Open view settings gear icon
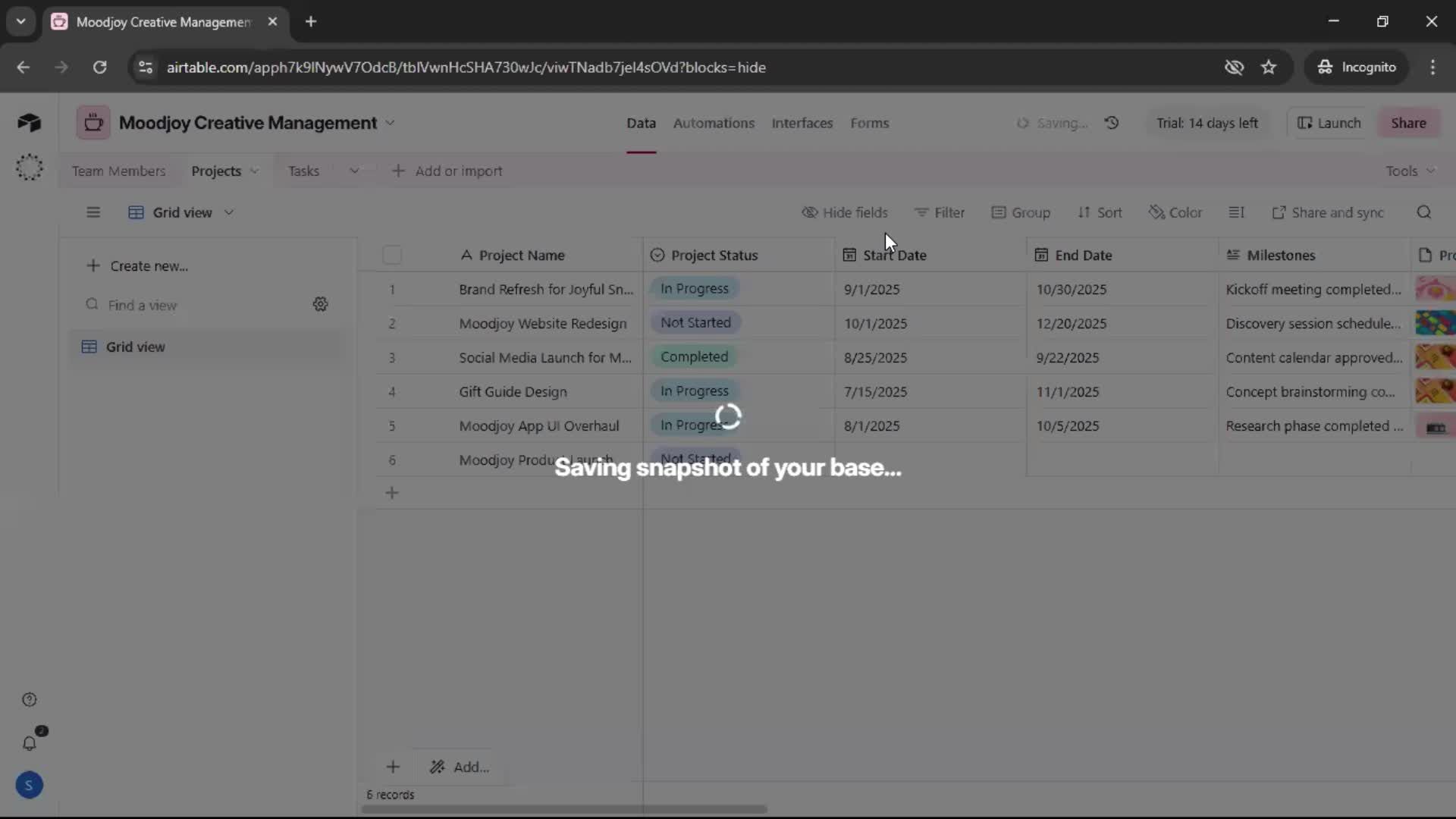The height and width of the screenshot is (819, 1456). (x=321, y=304)
